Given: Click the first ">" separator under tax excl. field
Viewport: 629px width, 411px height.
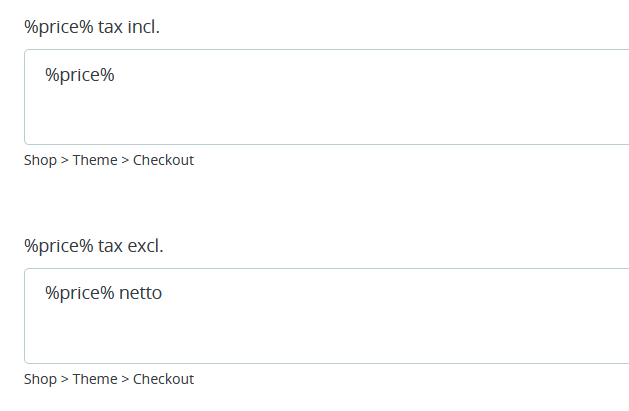Looking at the screenshot, I should pos(65,379).
